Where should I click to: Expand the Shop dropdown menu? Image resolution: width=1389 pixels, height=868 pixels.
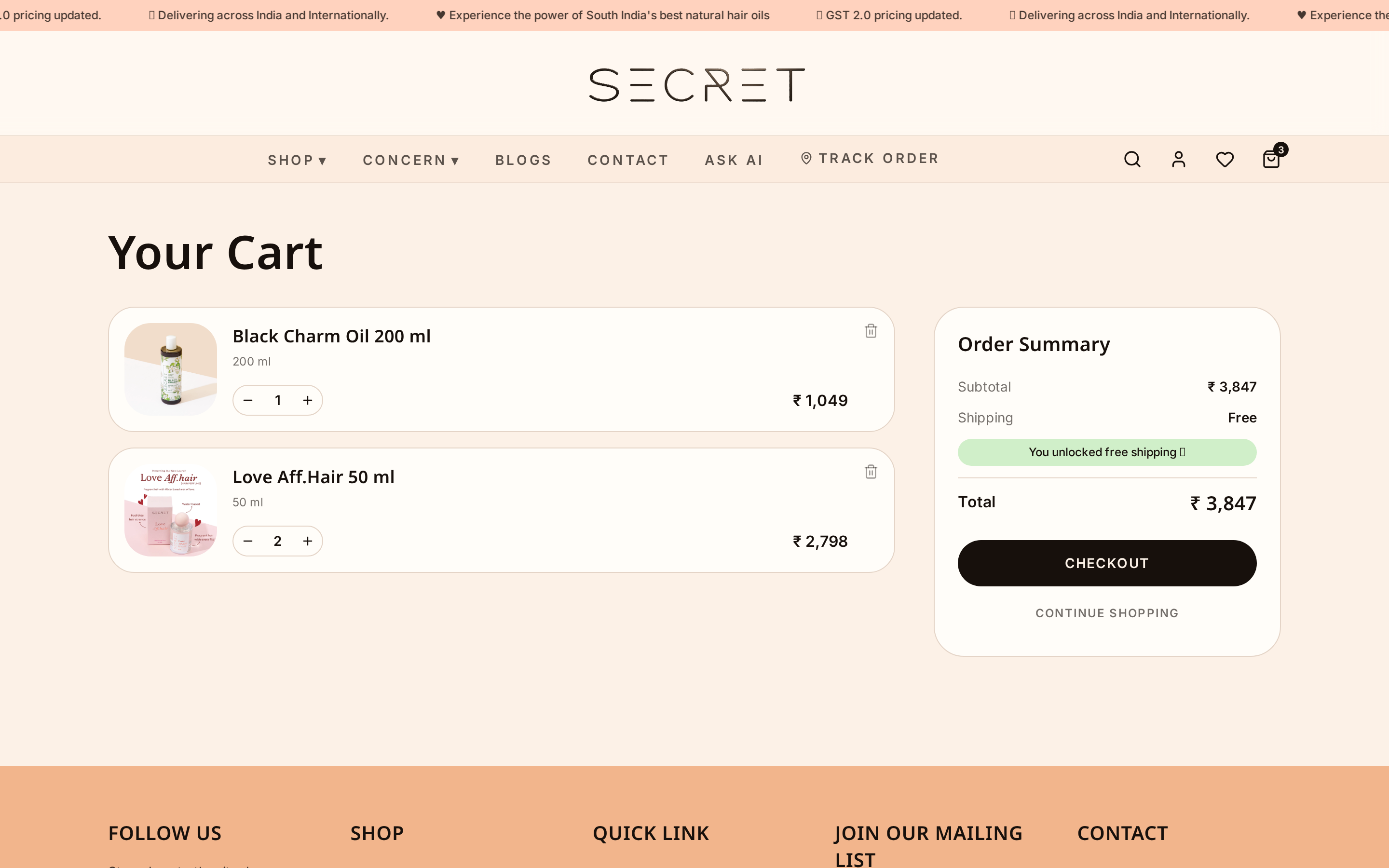(x=297, y=160)
